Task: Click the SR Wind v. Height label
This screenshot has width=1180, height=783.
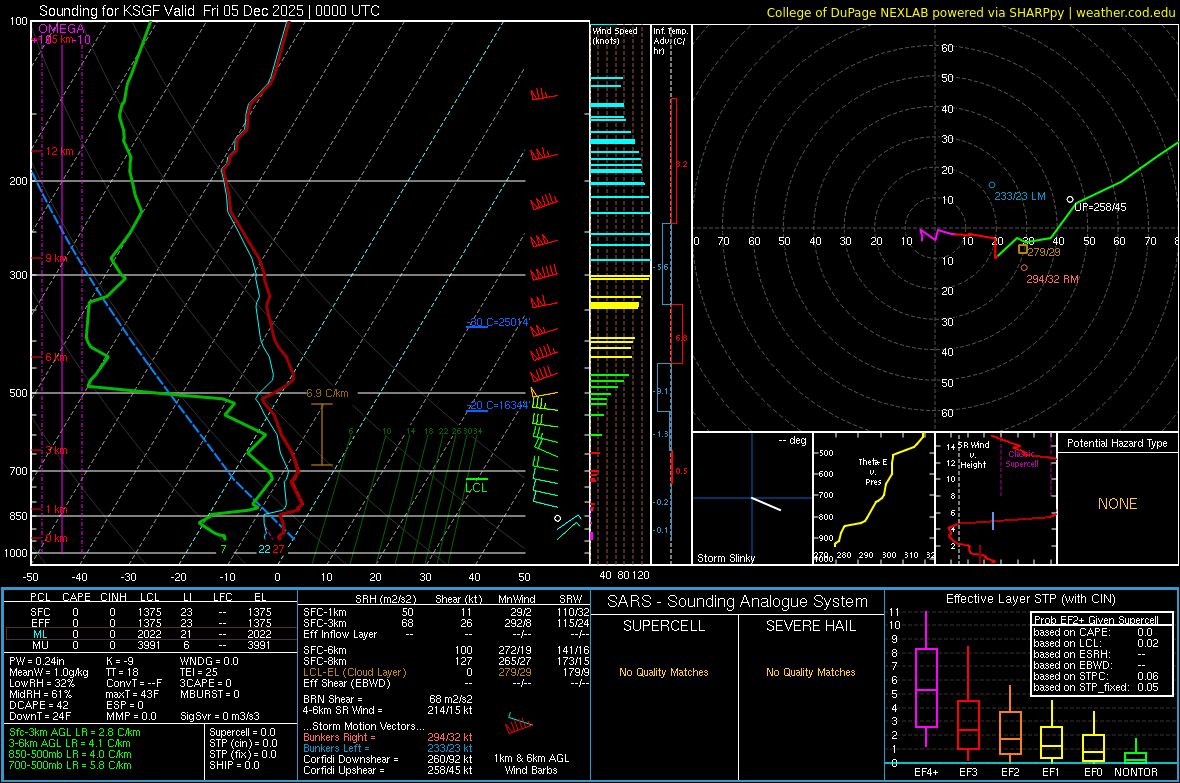Action: [x=973, y=455]
